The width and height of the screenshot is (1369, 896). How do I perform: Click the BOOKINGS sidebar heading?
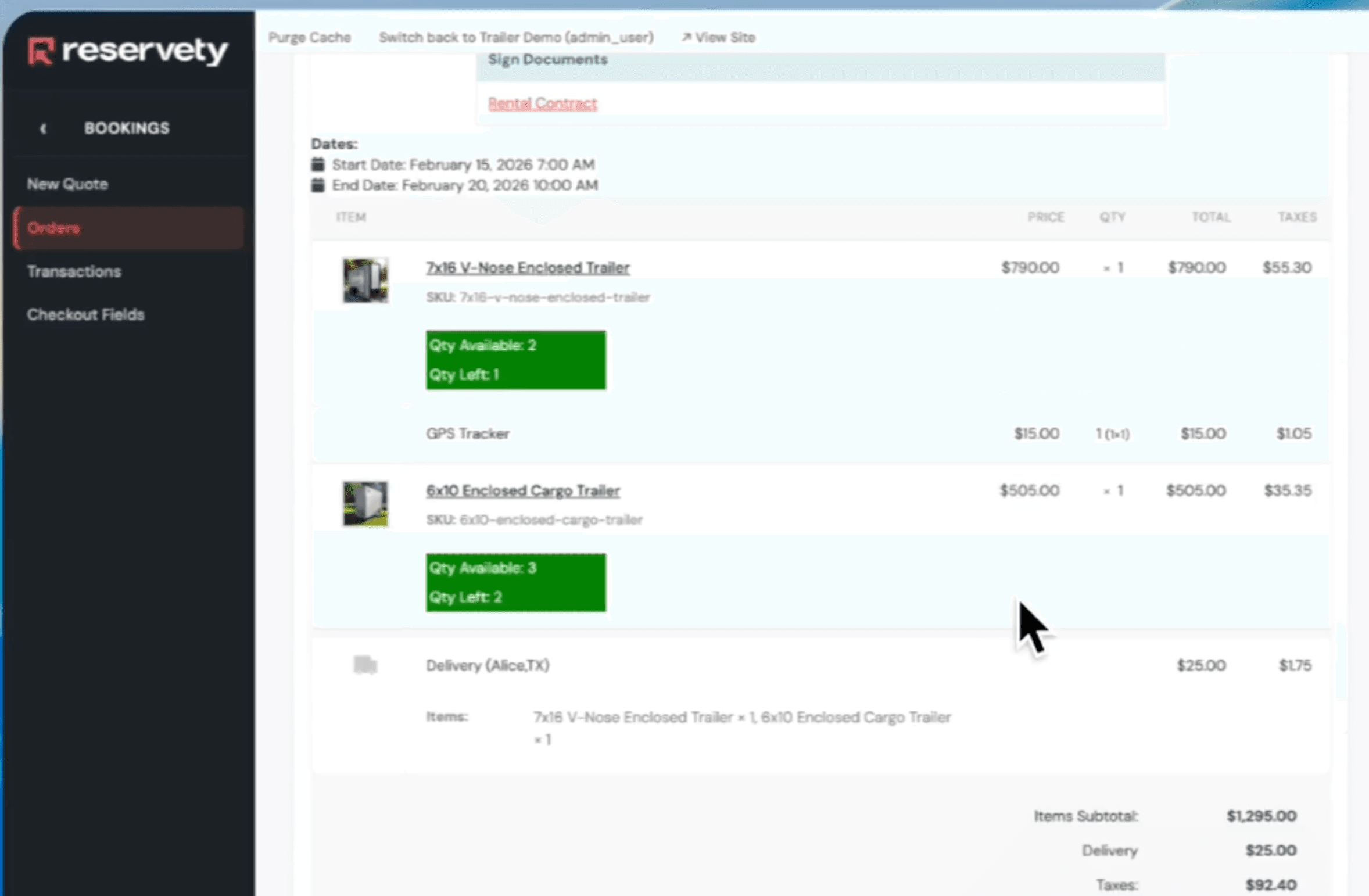point(127,128)
